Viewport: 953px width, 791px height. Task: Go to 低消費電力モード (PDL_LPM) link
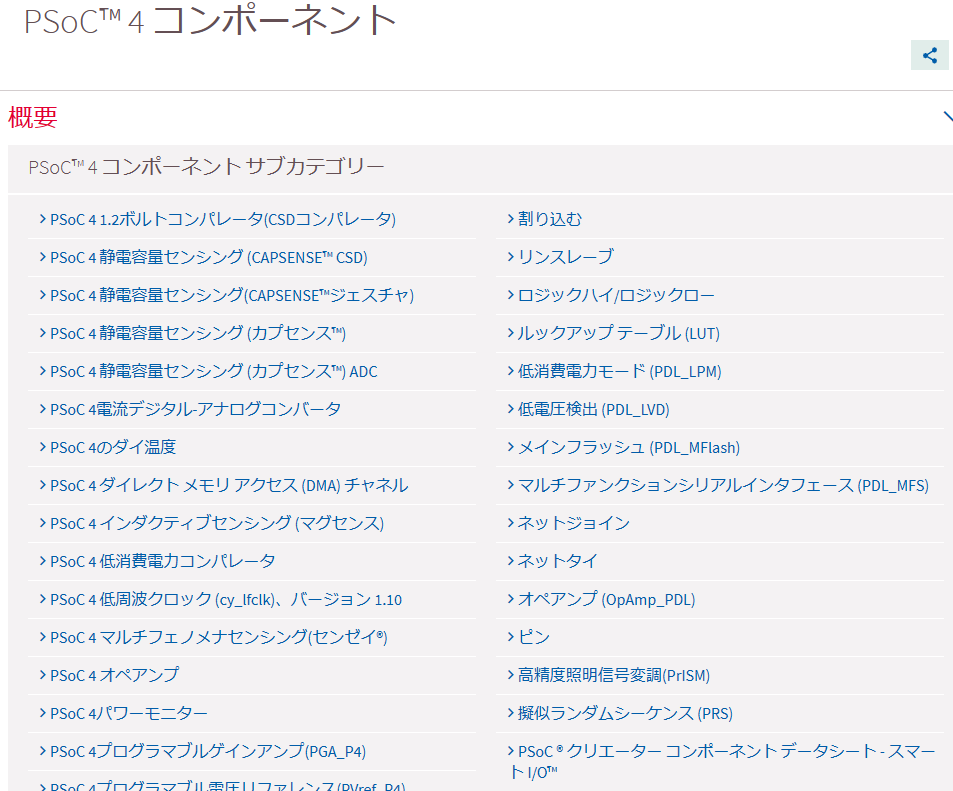click(x=619, y=371)
